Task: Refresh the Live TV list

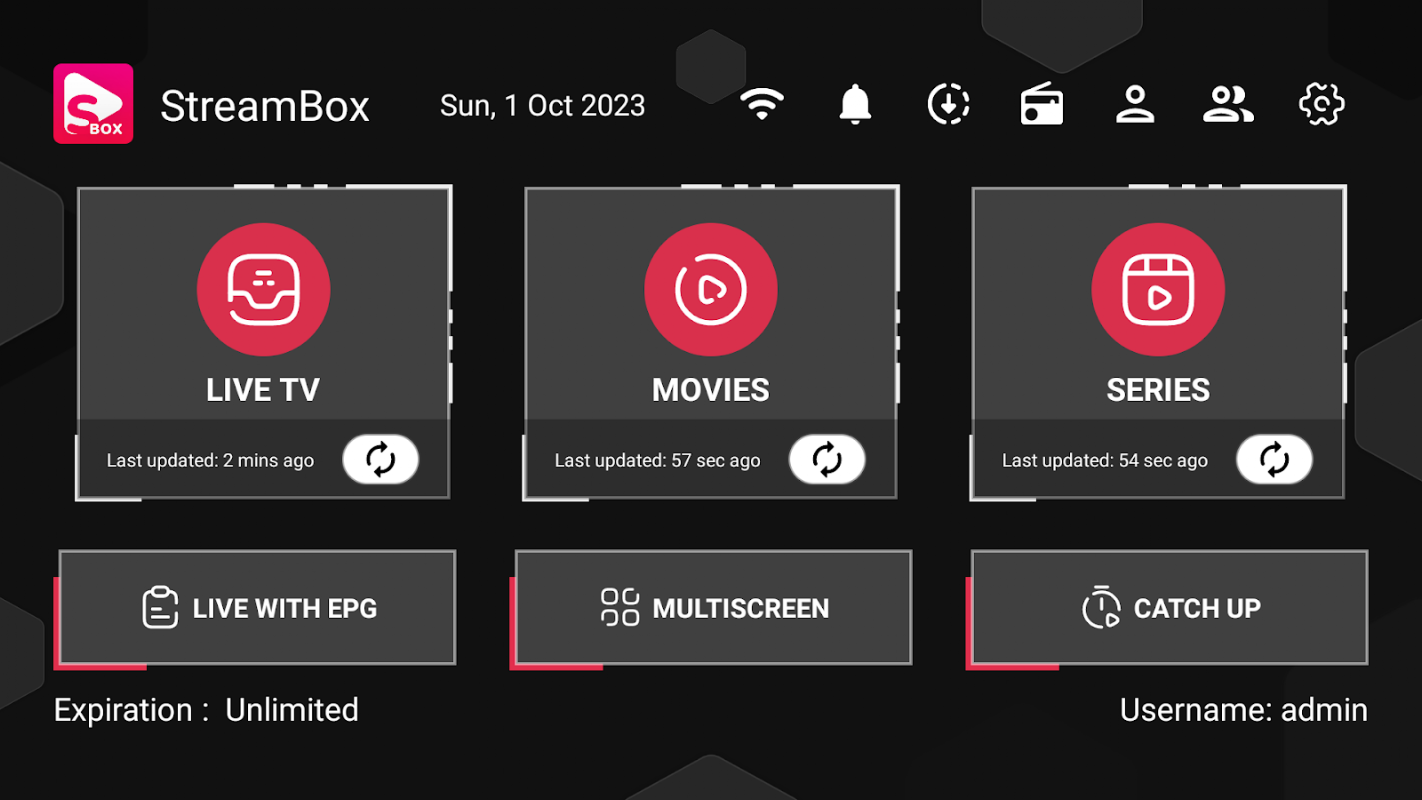Action: tap(381, 460)
